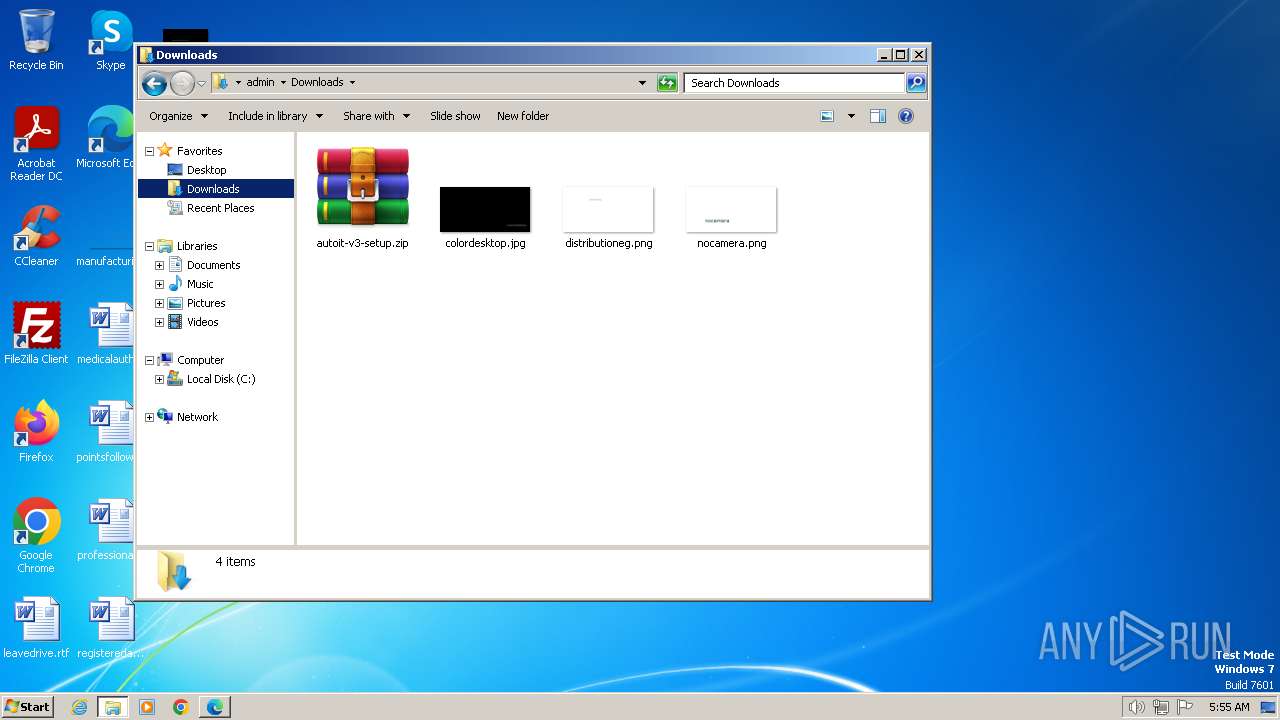The image size is (1280, 720).
Task: Open Action Center flag in system tray
Action: 1185,707
